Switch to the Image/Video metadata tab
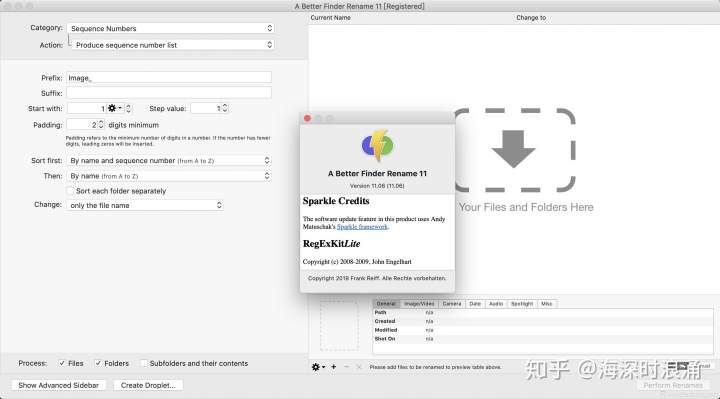This screenshot has width=720, height=399. [419, 303]
